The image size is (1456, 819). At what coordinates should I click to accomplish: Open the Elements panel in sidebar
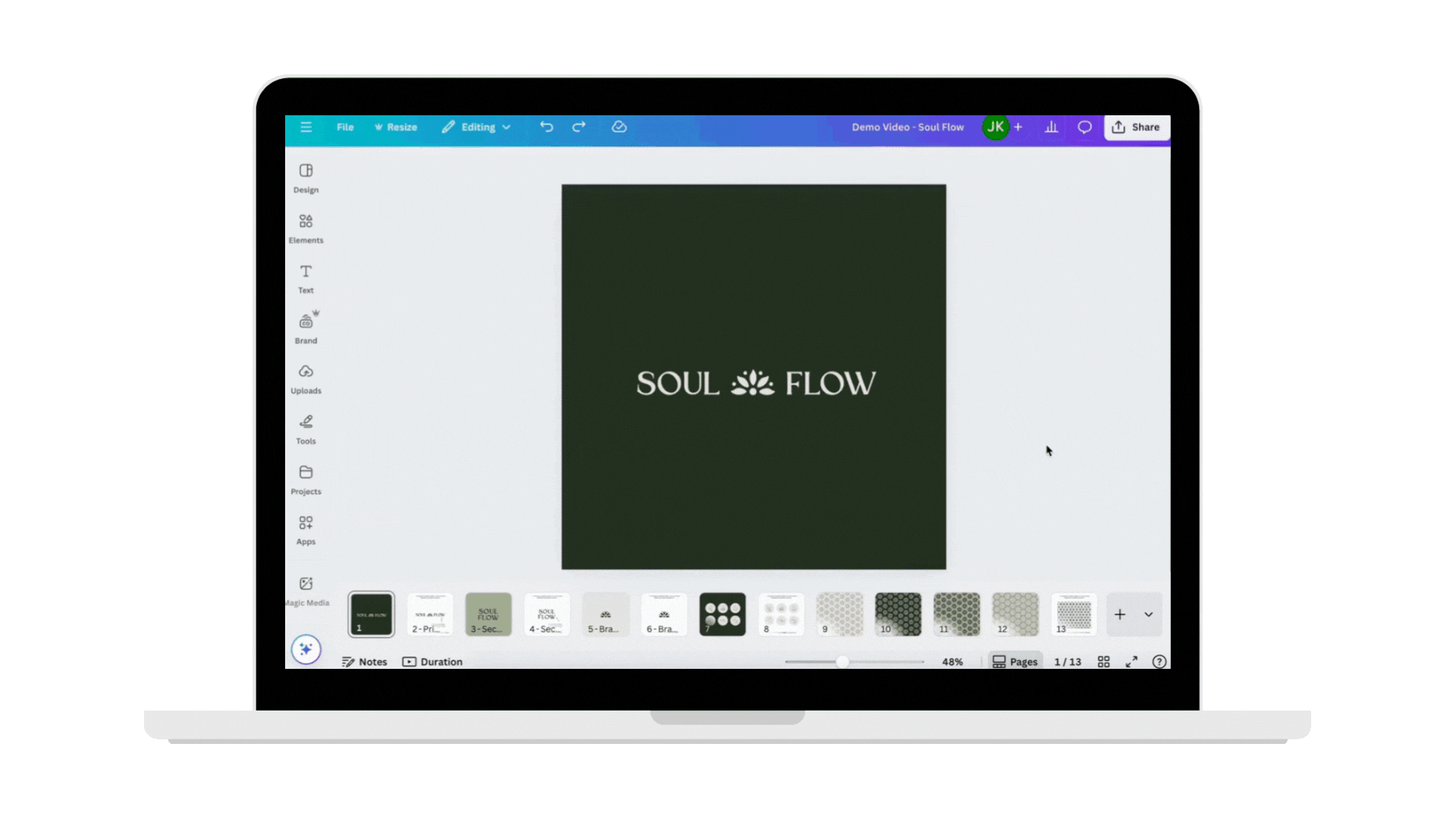306,228
